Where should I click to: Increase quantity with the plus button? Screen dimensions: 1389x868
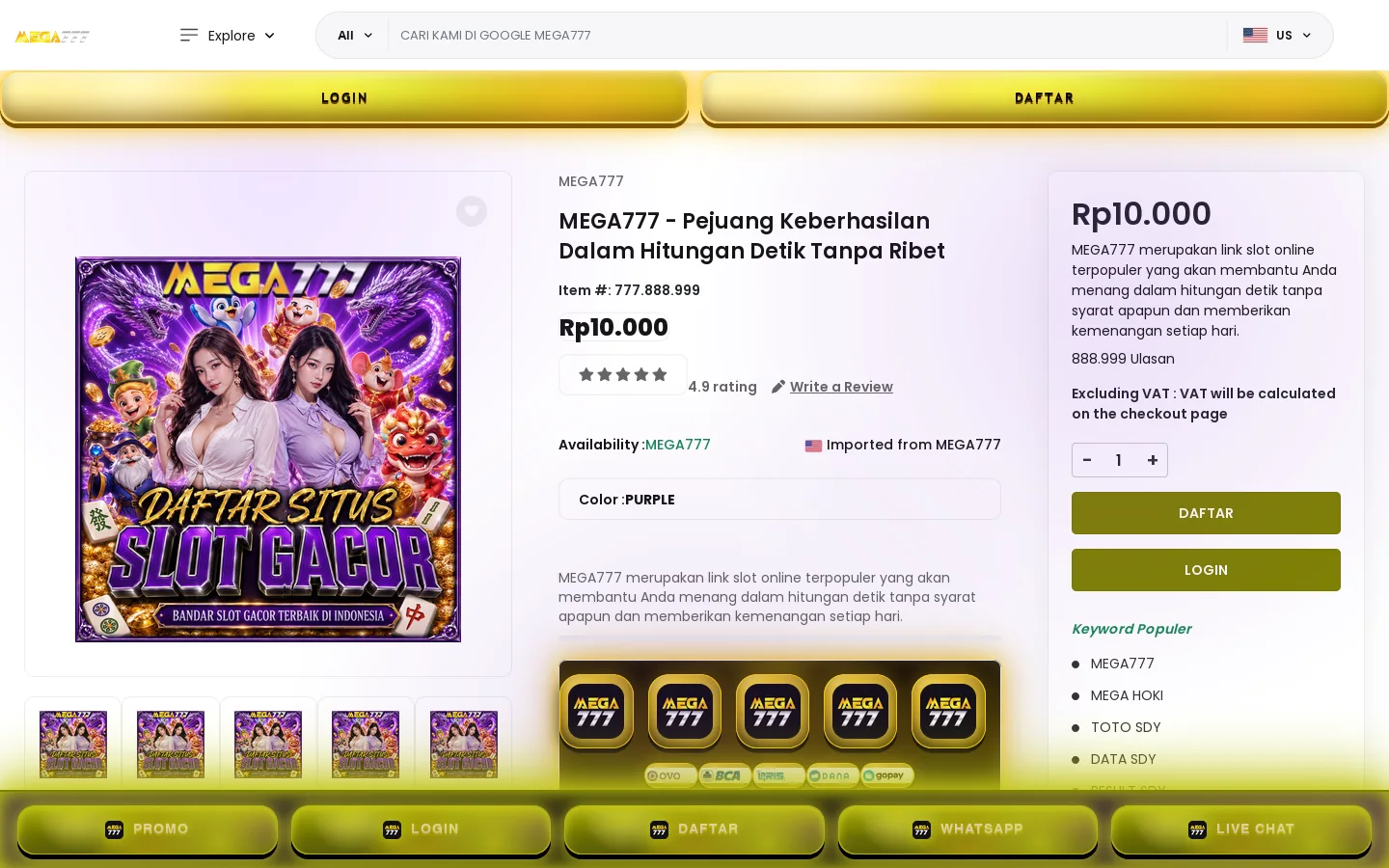[x=1152, y=460]
